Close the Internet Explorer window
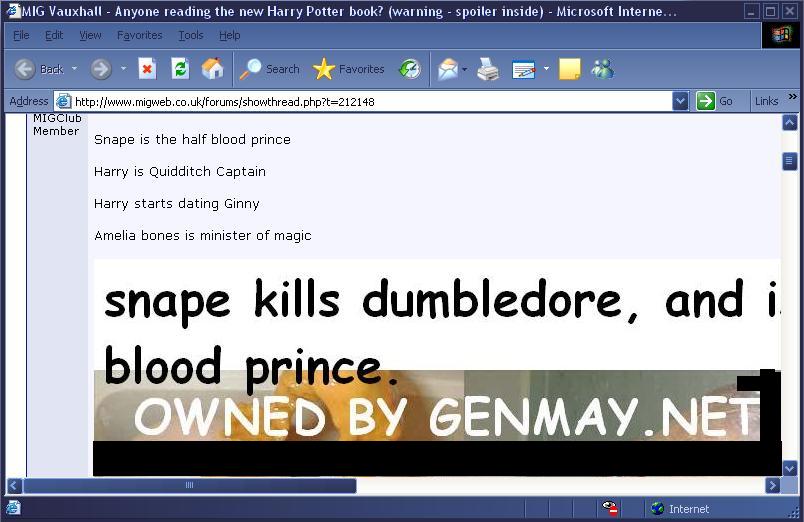Image resolution: width=804 pixels, height=522 pixels. coord(789,11)
